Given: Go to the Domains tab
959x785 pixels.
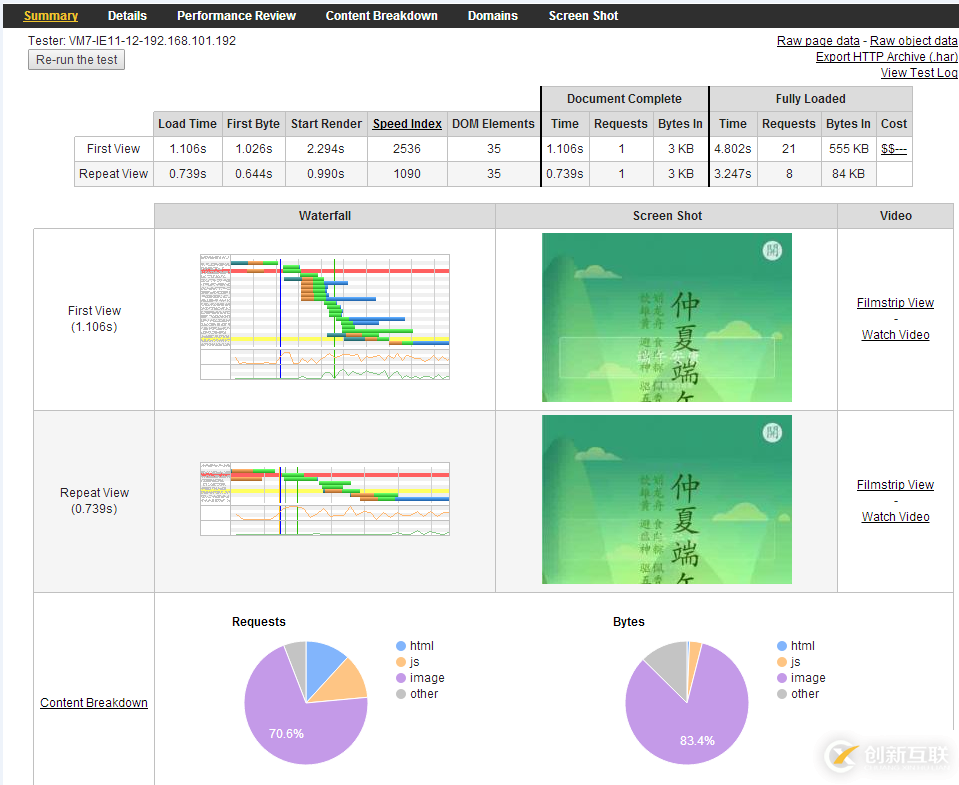Looking at the screenshot, I should [492, 16].
